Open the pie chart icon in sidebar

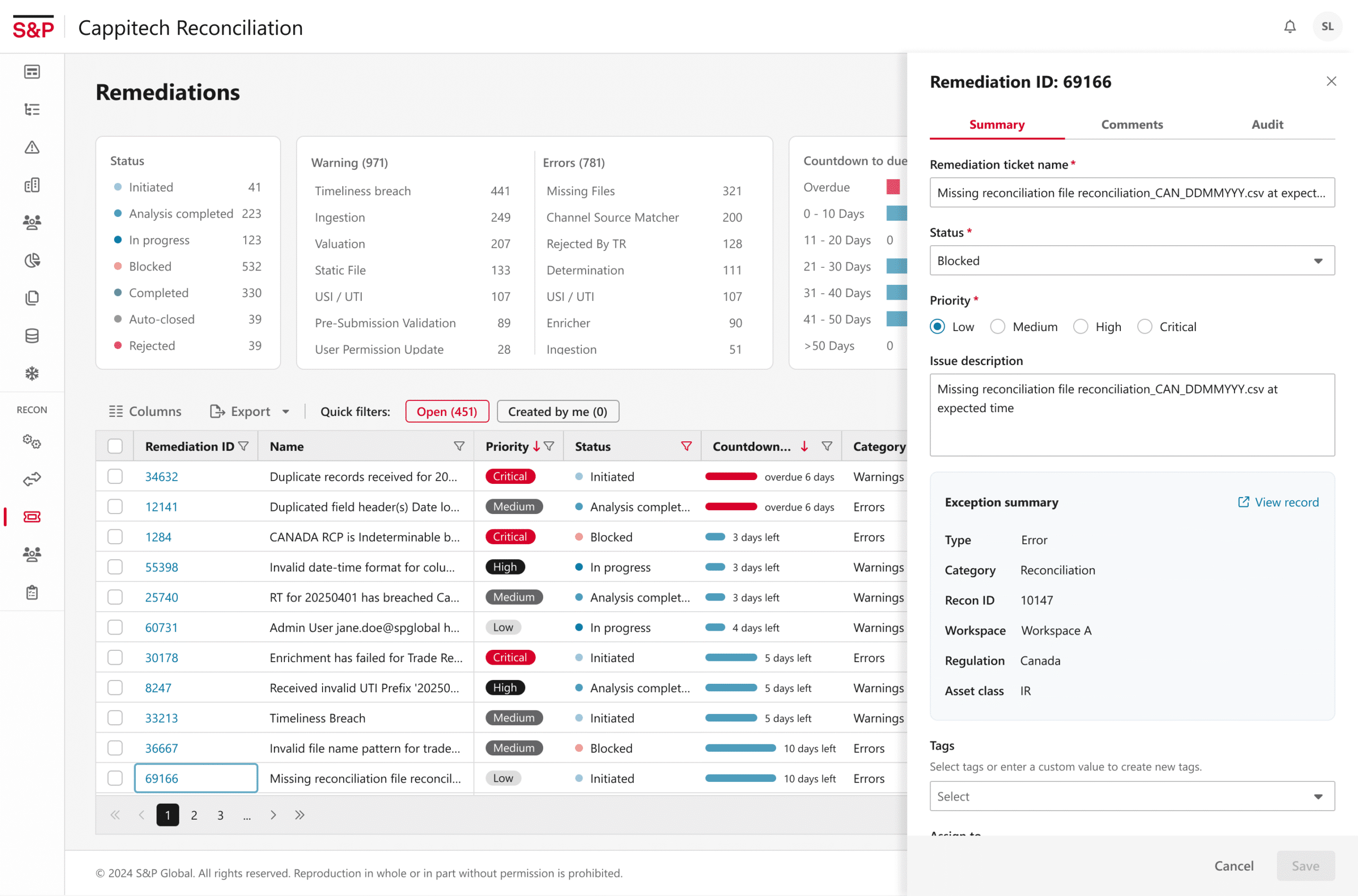point(32,260)
